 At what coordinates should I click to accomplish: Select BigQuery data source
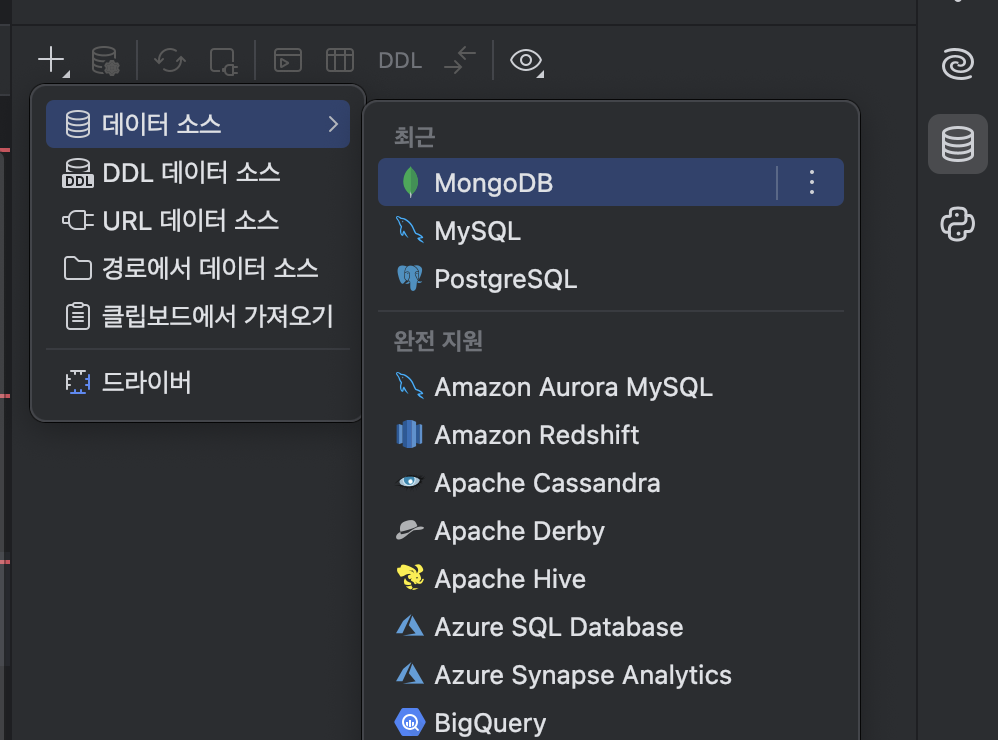(x=610, y=723)
